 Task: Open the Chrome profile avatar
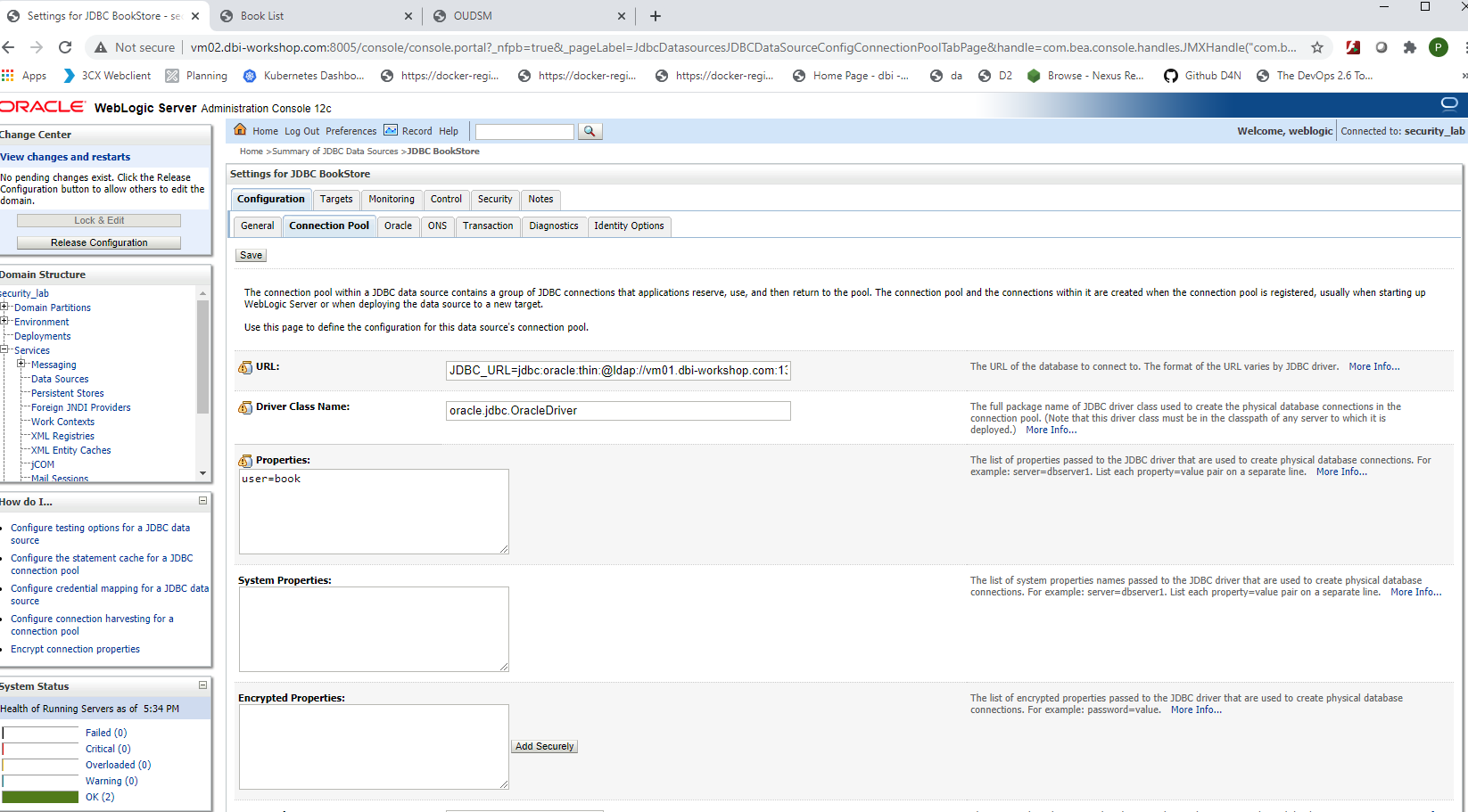[x=1439, y=47]
